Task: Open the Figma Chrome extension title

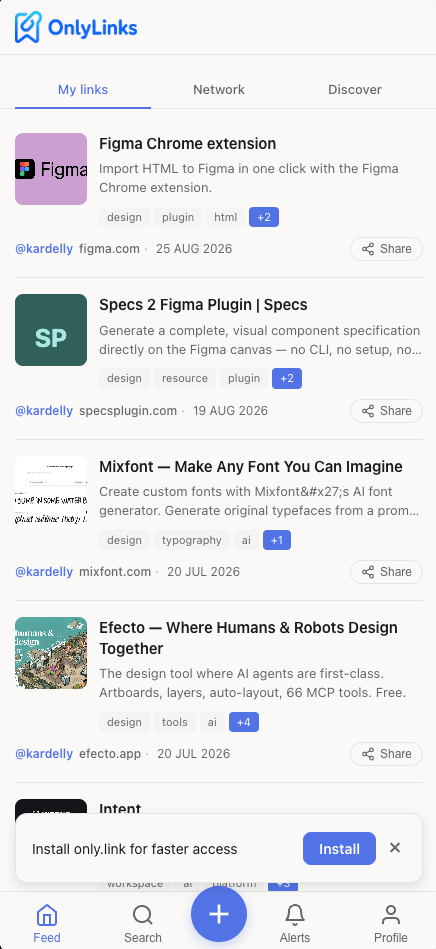Action: [x=188, y=143]
